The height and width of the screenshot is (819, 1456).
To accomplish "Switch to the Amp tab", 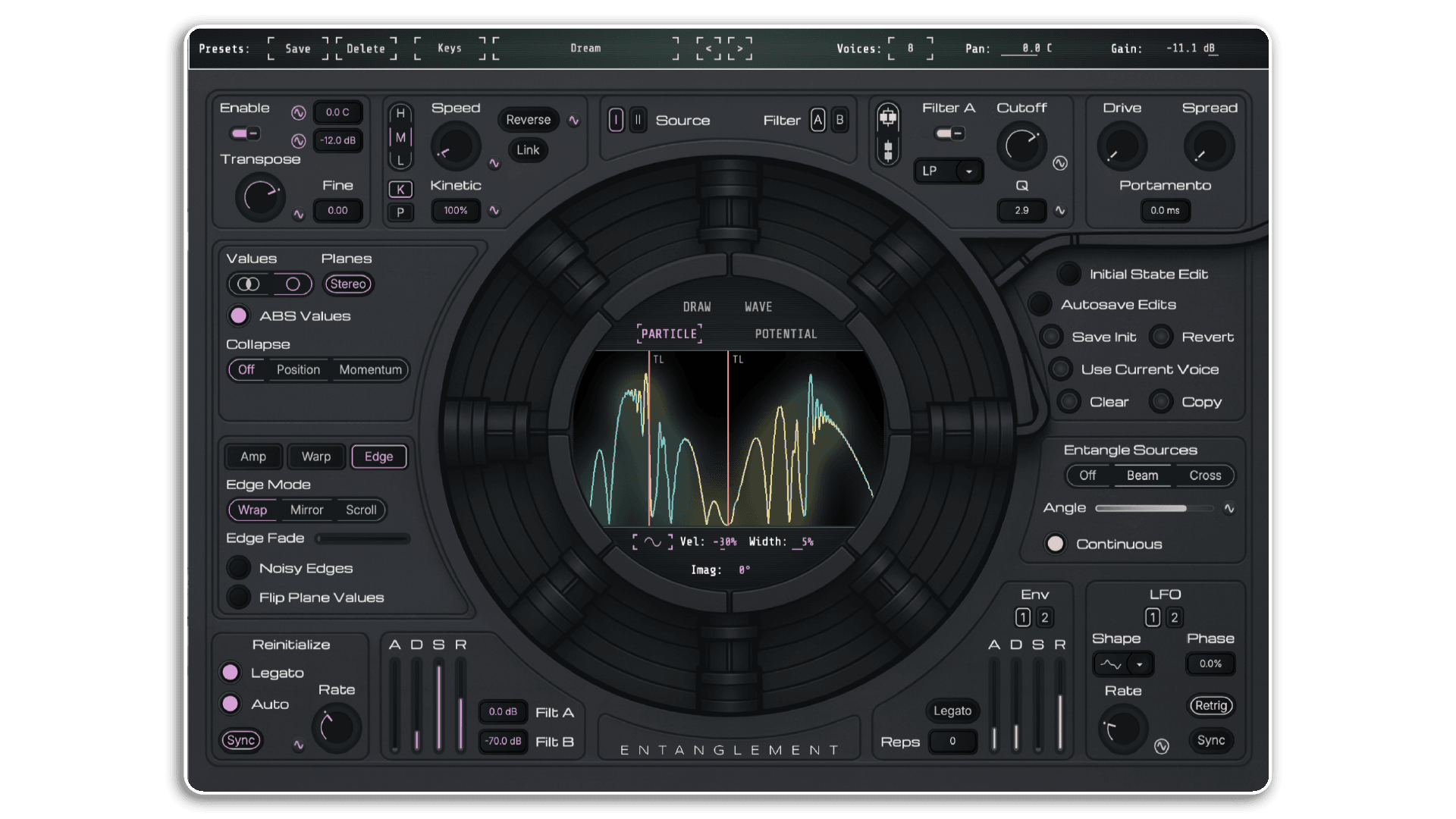I will [253, 457].
